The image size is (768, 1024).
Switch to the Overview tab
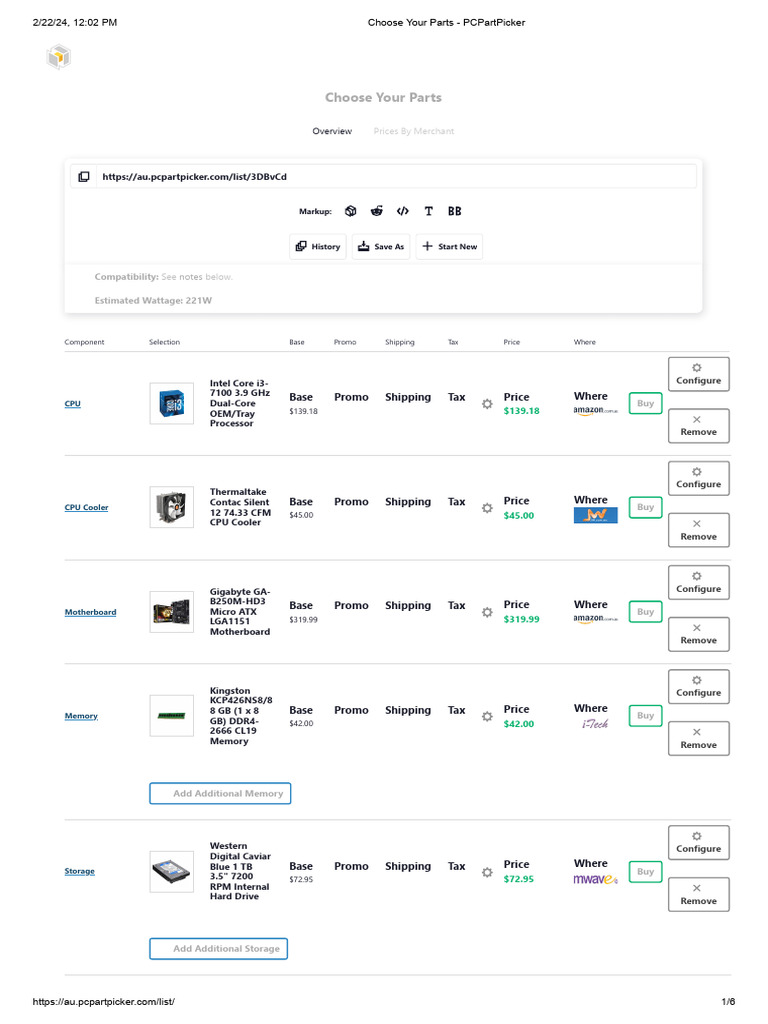332,131
